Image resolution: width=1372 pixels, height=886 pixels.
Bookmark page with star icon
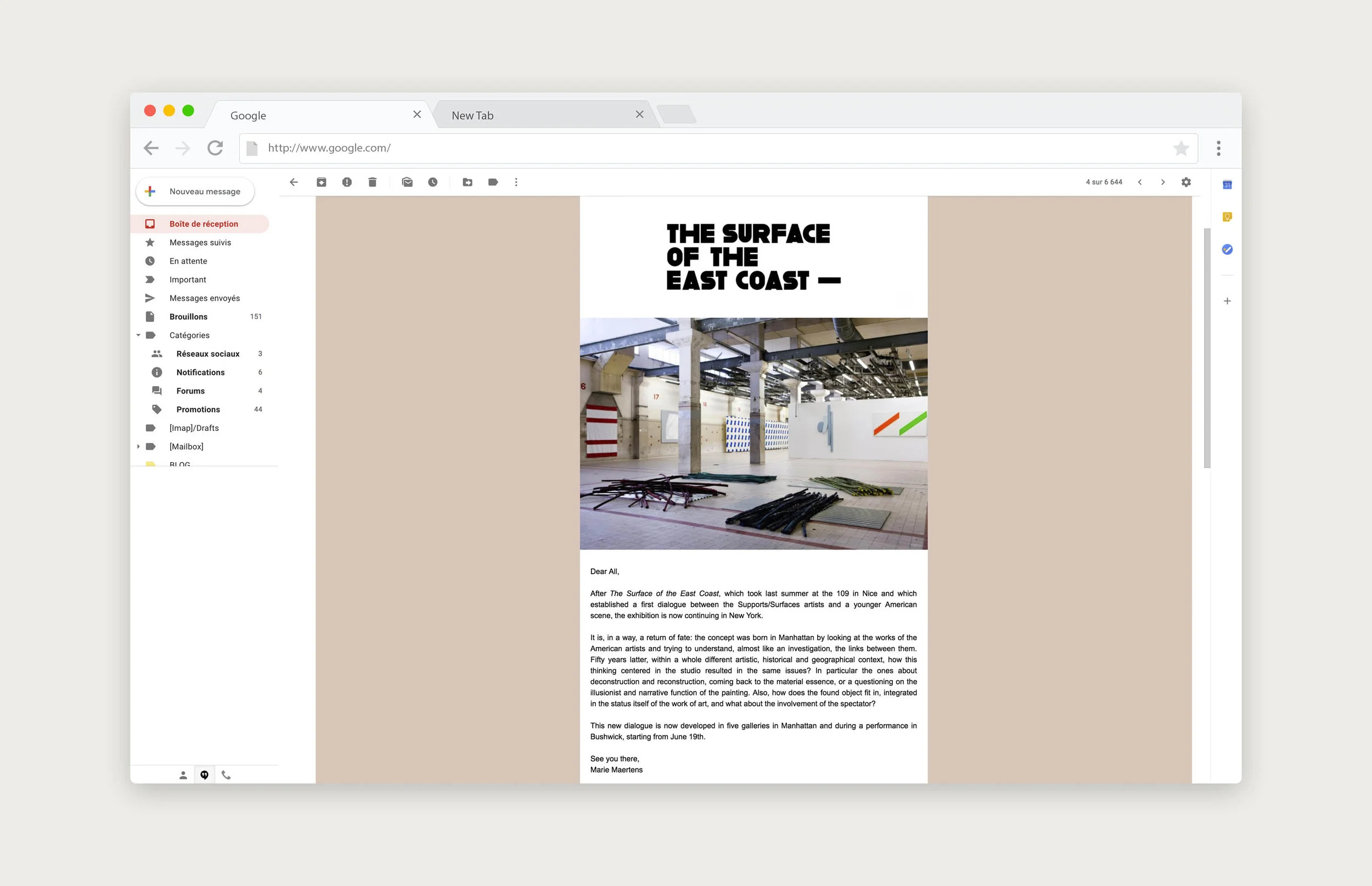point(1181,148)
